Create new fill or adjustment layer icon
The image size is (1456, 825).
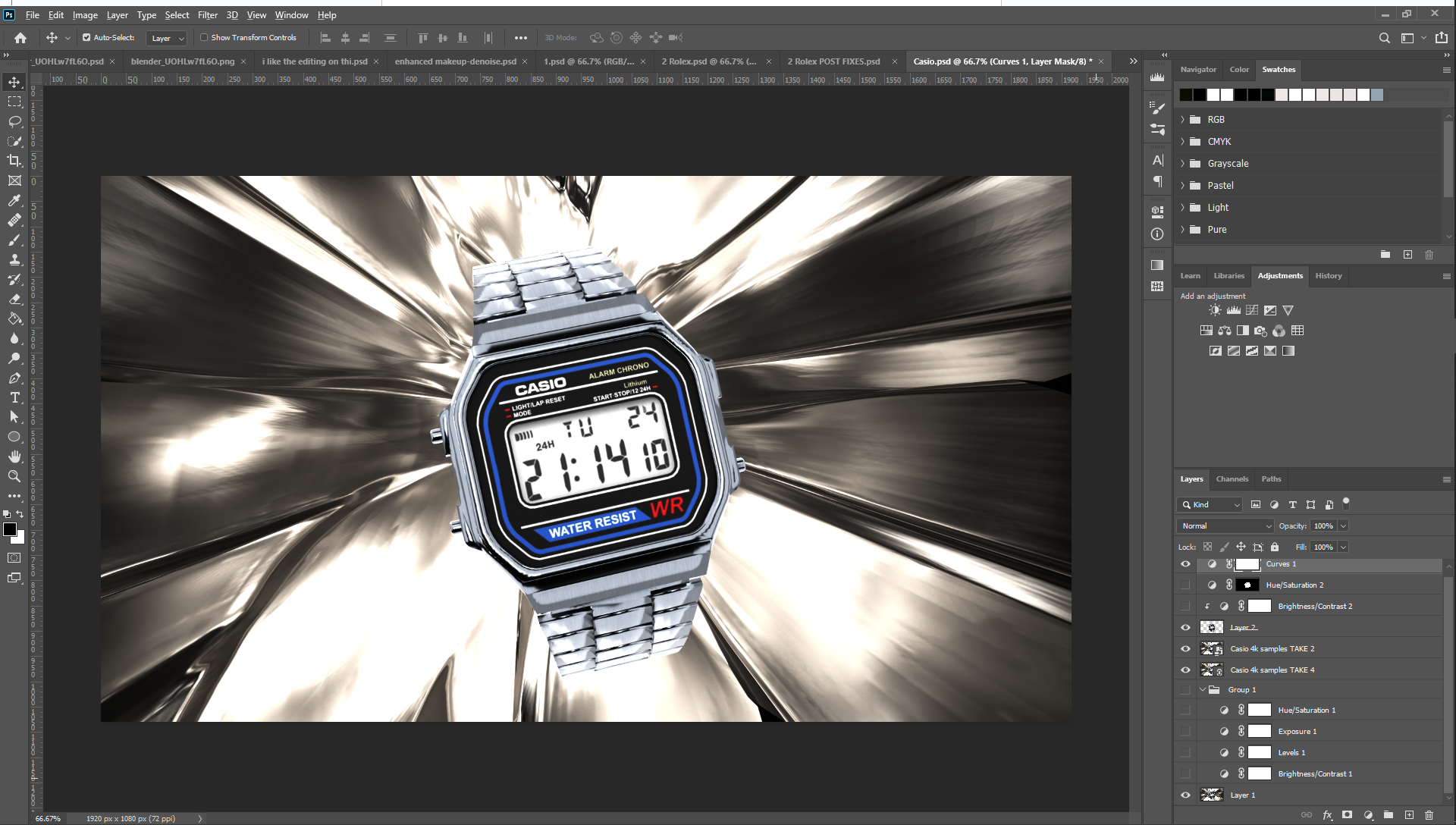1368,815
